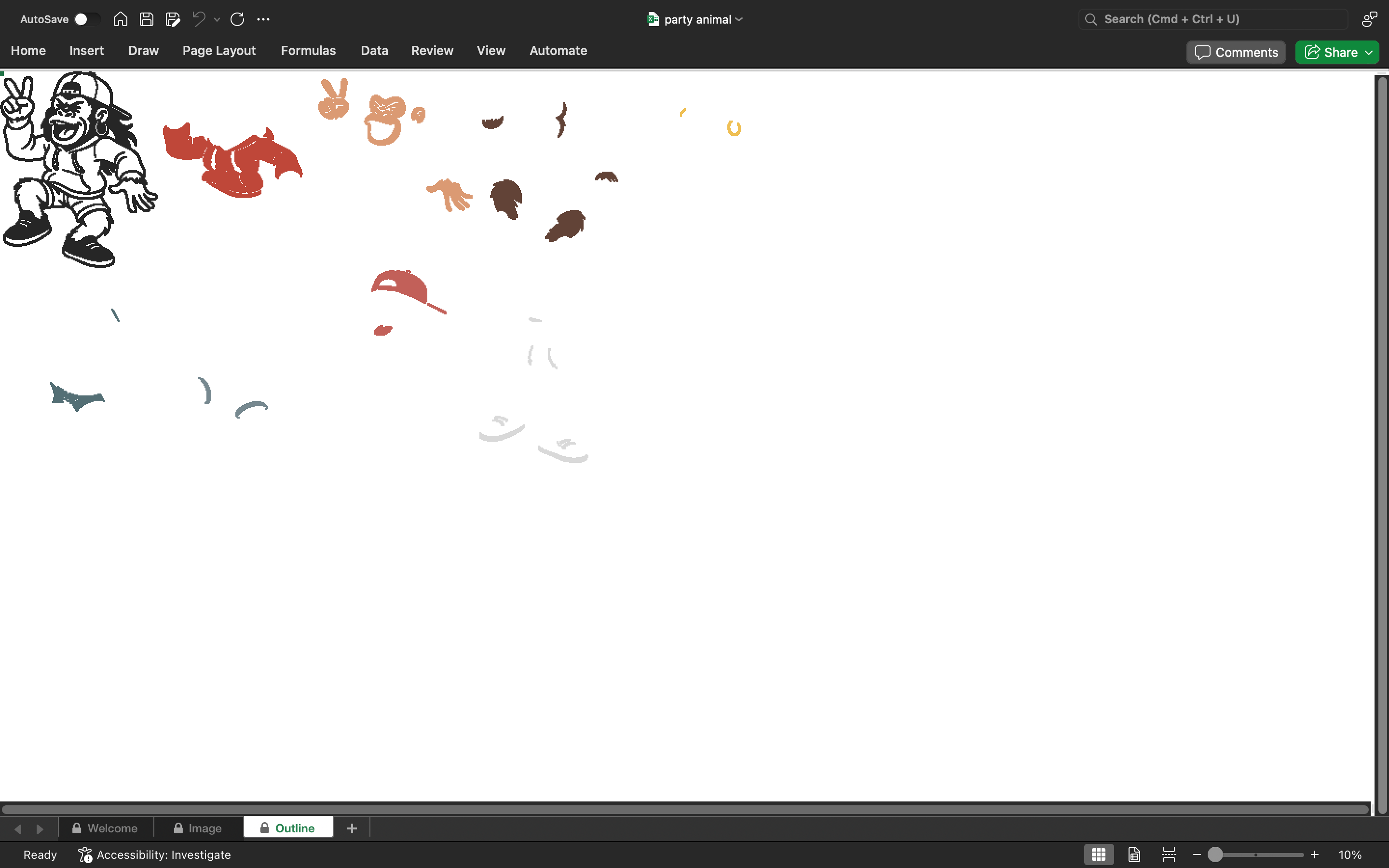1389x868 pixels.
Task: Click the zoom in plus button
Action: [x=1314, y=855]
